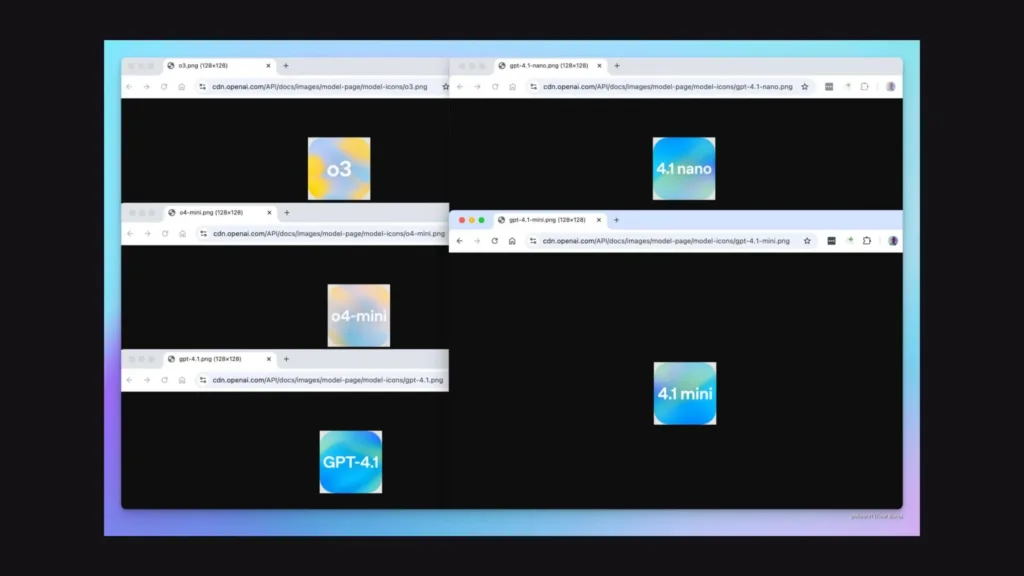Close the gpt-4.1-mini.png tab

(x=598, y=220)
